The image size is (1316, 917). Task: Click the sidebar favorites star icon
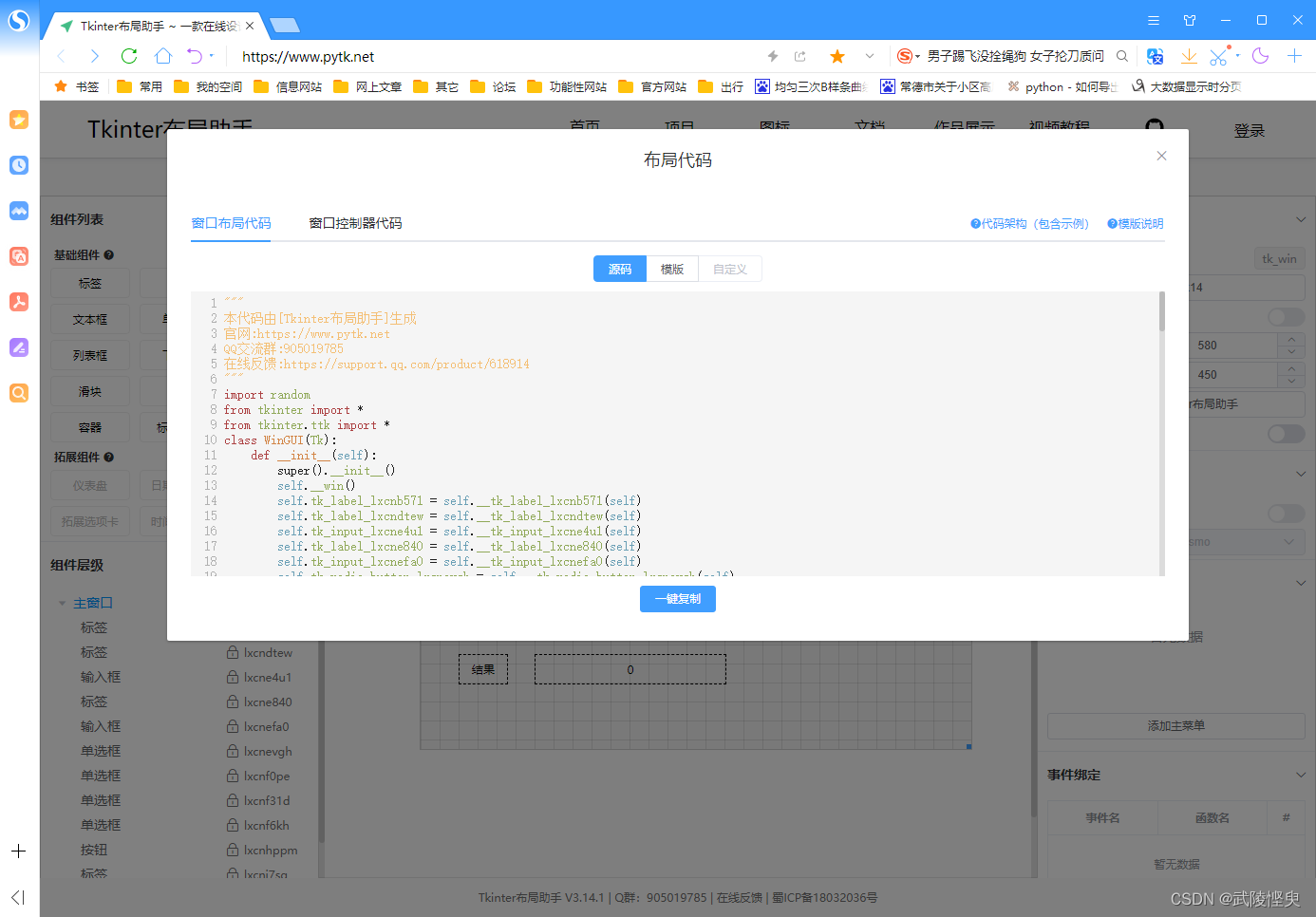point(19,120)
